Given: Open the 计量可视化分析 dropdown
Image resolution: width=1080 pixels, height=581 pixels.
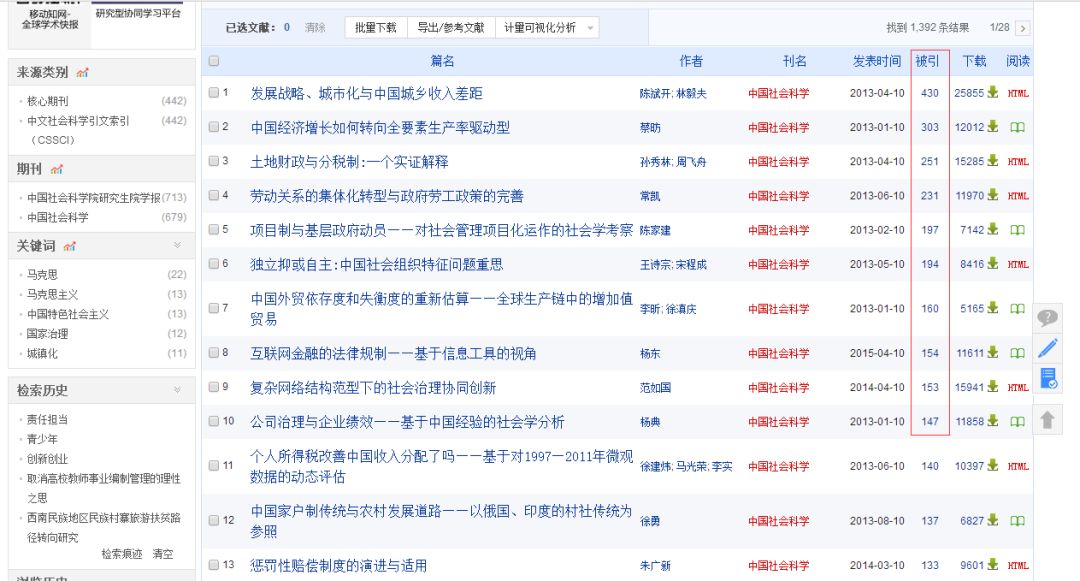Looking at the screenshot, I should click(548, 28).
